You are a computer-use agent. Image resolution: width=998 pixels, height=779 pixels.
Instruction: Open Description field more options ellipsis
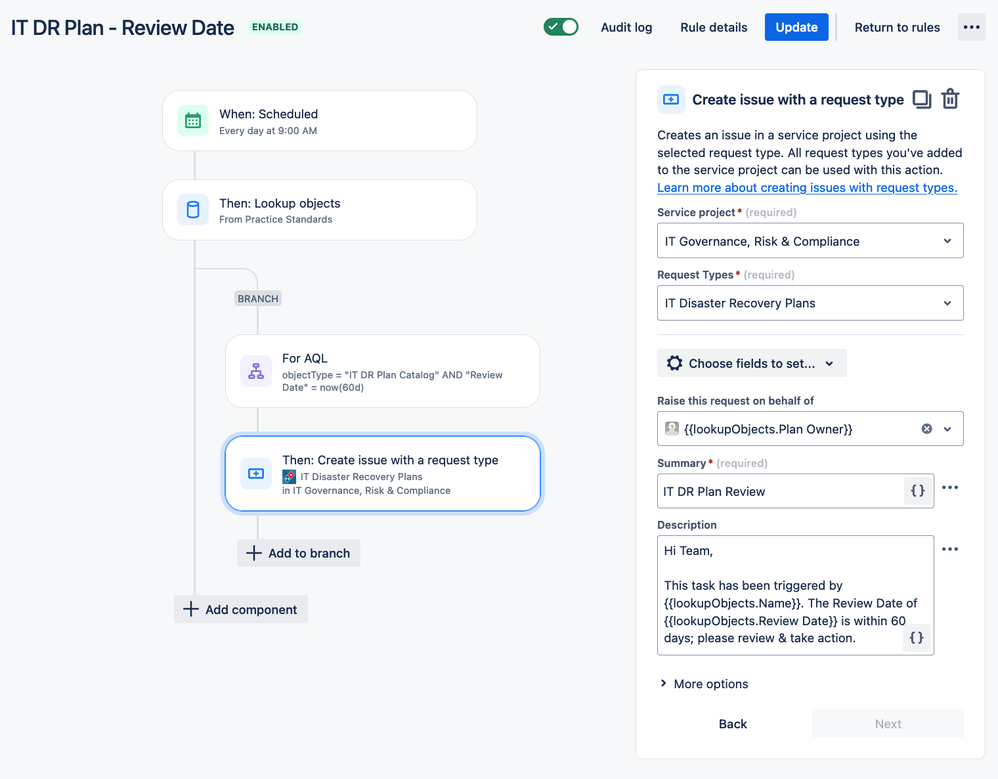click(x=950, y=549)
